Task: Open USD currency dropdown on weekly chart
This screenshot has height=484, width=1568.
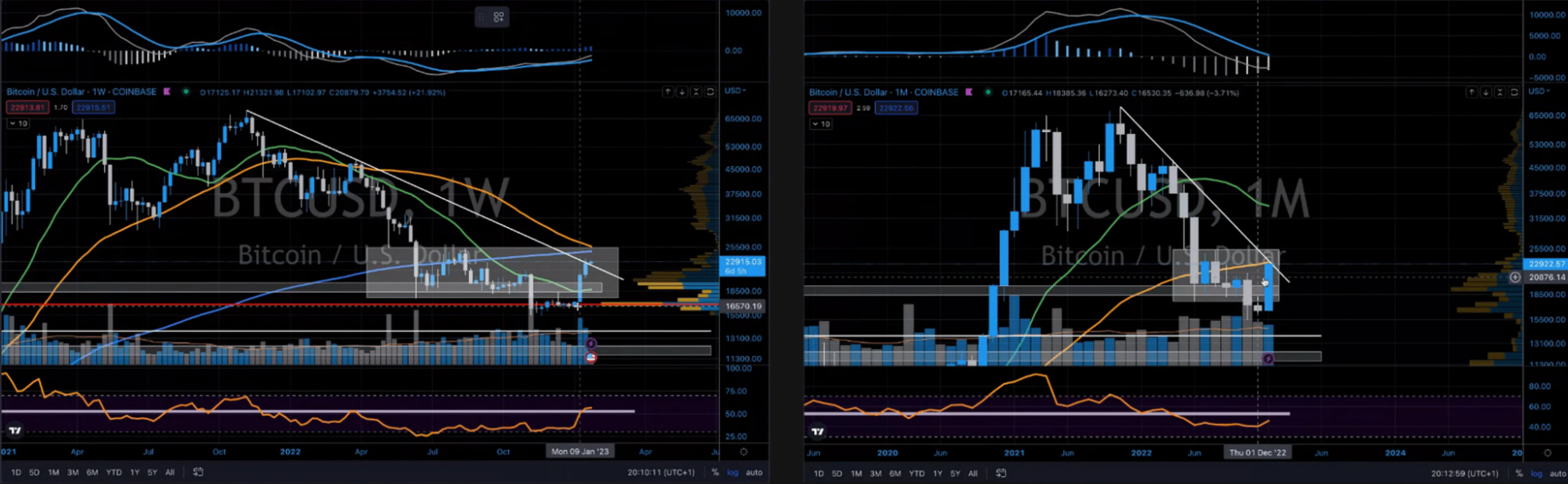Action: 734,90
